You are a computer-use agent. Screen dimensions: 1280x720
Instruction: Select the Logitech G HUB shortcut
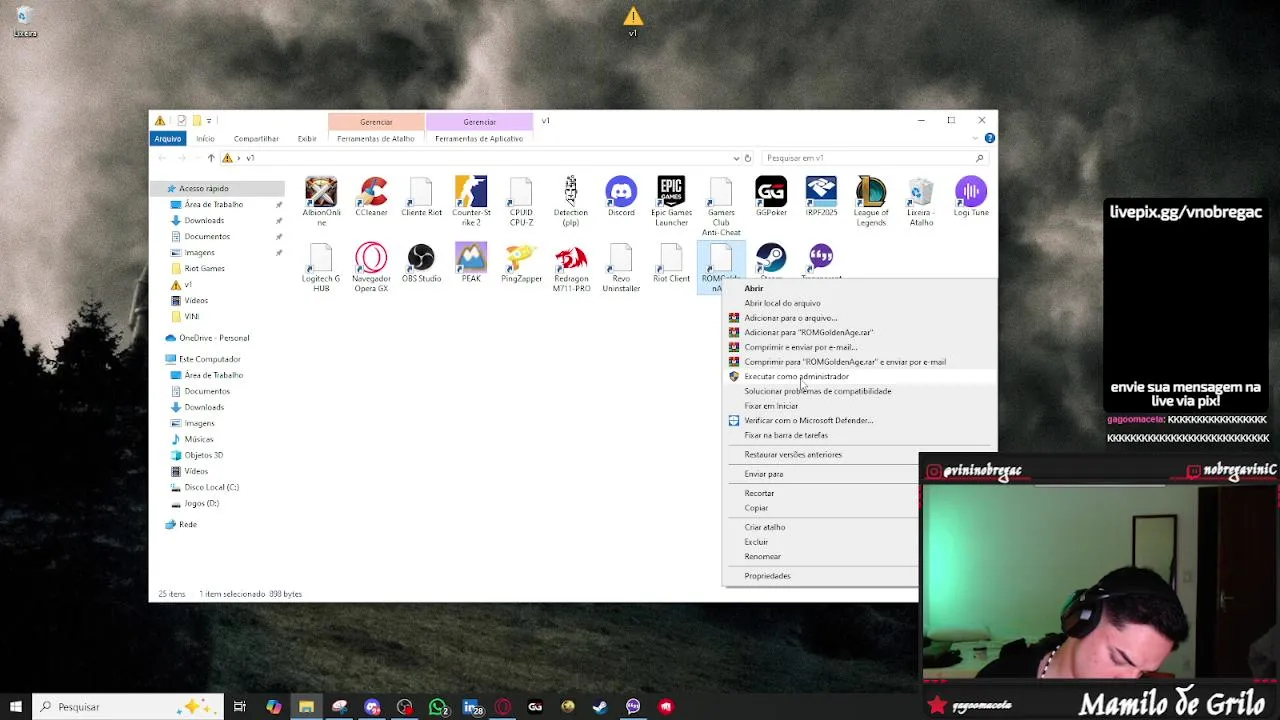click(321, 268)
